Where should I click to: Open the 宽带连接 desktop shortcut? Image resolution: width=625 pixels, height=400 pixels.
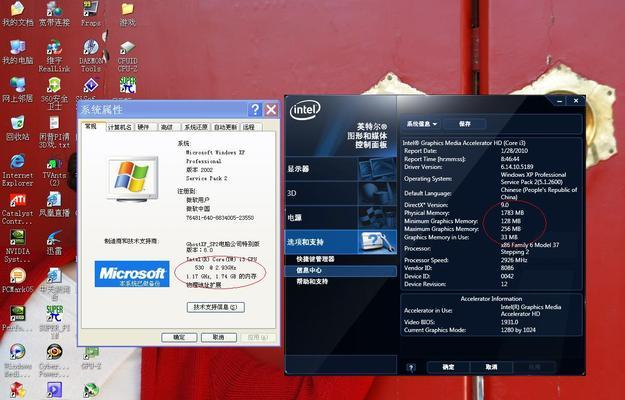(54, 14)
